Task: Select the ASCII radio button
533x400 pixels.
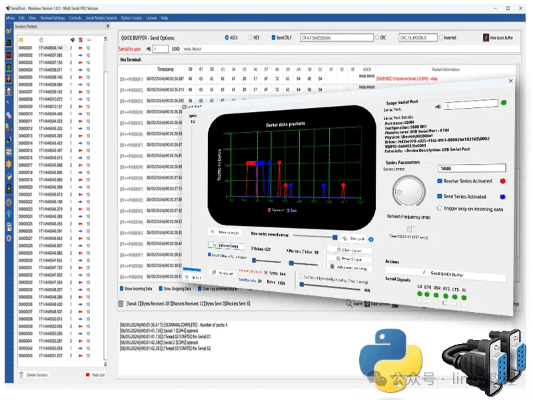Action: [x=227, y=37]
